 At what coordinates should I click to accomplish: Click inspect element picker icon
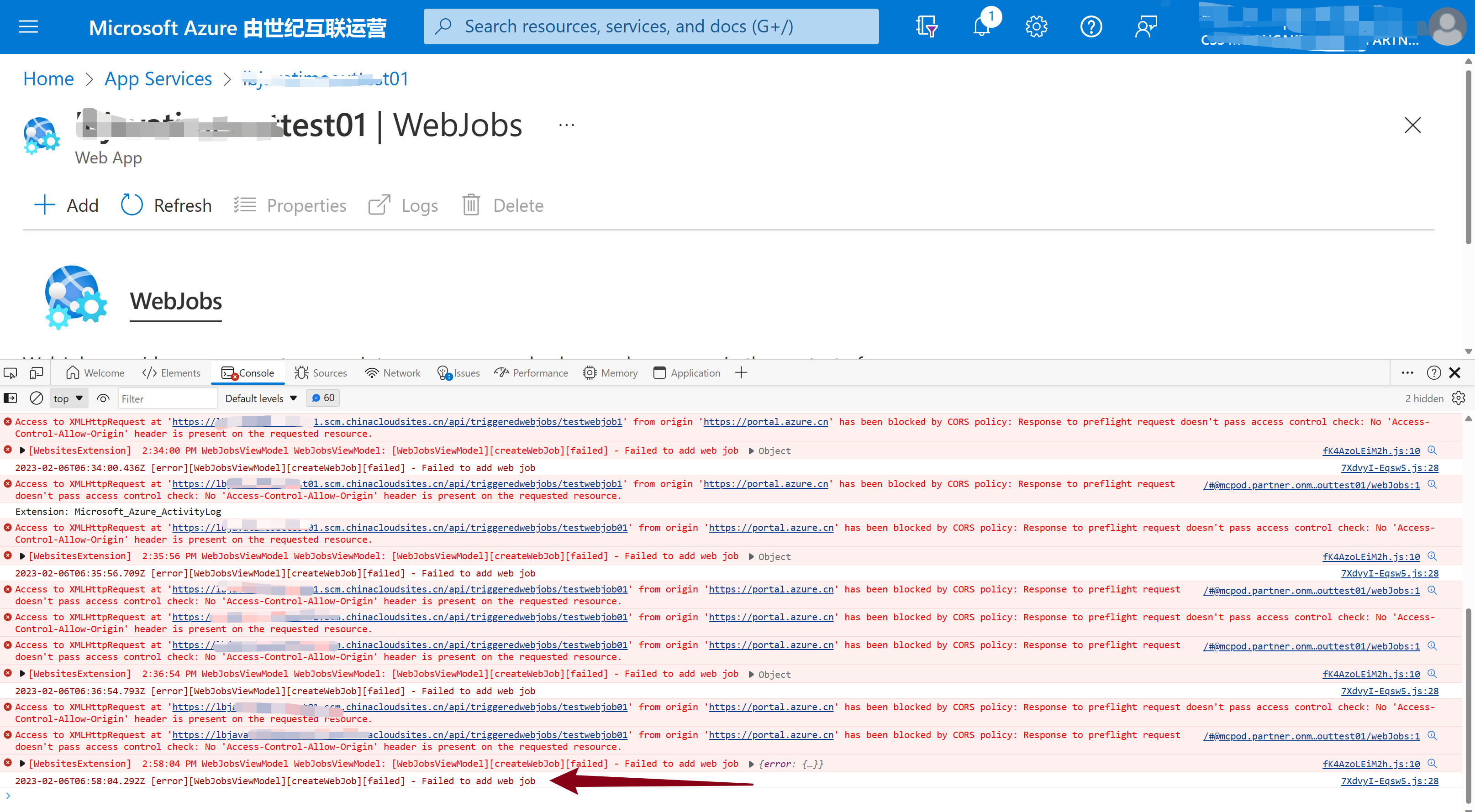click(x=11, y=373)
